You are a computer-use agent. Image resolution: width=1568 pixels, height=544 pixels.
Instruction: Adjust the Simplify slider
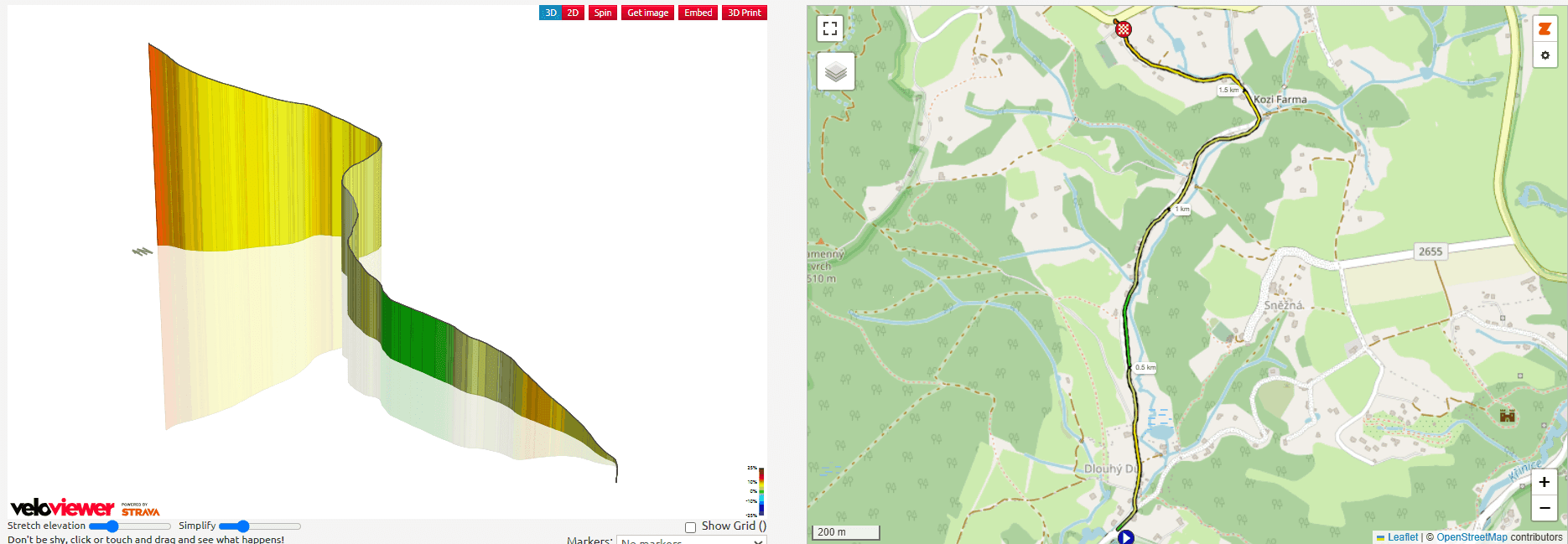pos(260,526)
